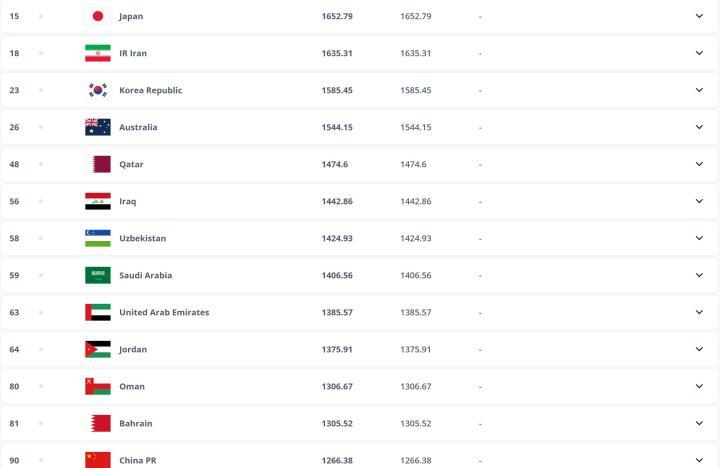Expand the Jordan row details
This screenshot has width=720, height=468.
[x=699, y=349]
